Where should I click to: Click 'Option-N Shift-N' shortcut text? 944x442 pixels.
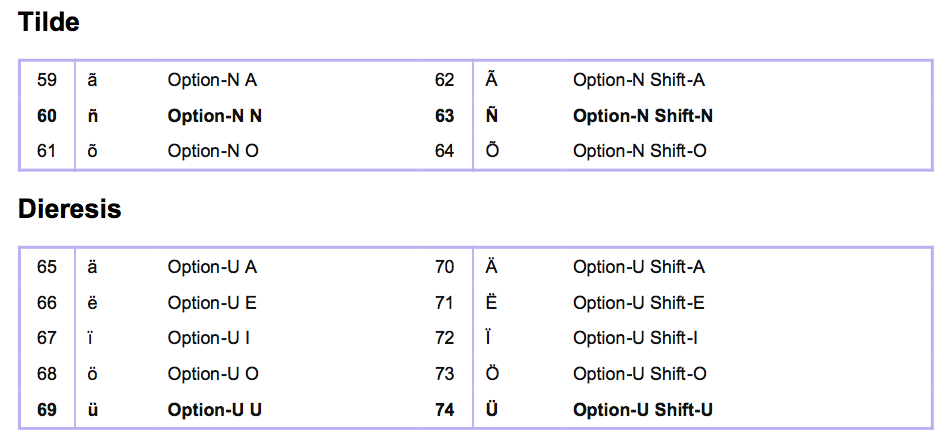[642, 116]
